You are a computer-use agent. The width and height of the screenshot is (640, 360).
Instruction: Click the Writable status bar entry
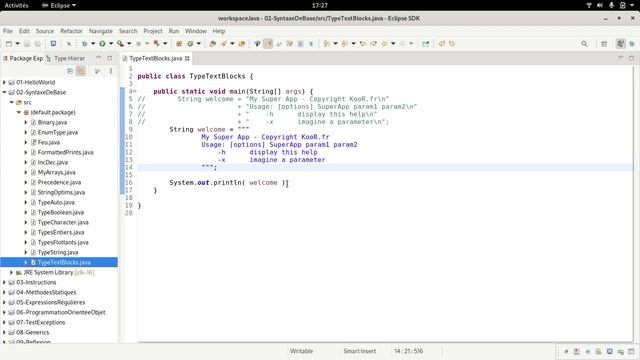point(302,351)
